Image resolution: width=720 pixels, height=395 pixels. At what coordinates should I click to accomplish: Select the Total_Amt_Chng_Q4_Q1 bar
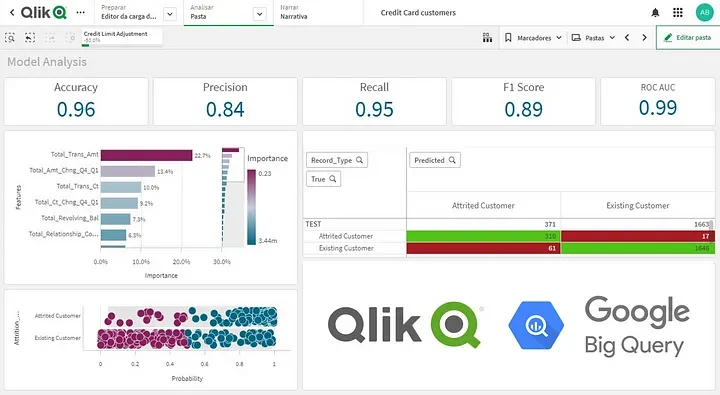[x=128, y=171]
